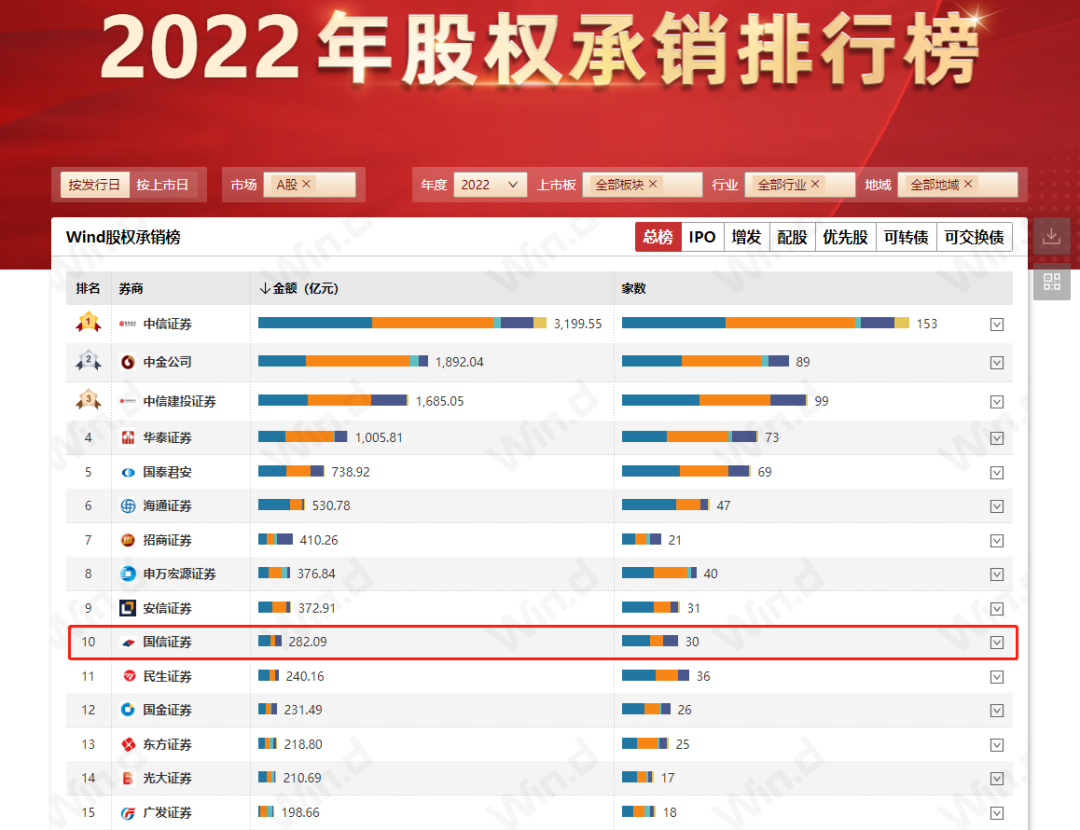1080x830 pixels.
Task: Click the 中金公司 1,892.04 amount bar
Action: pos(343,361)
